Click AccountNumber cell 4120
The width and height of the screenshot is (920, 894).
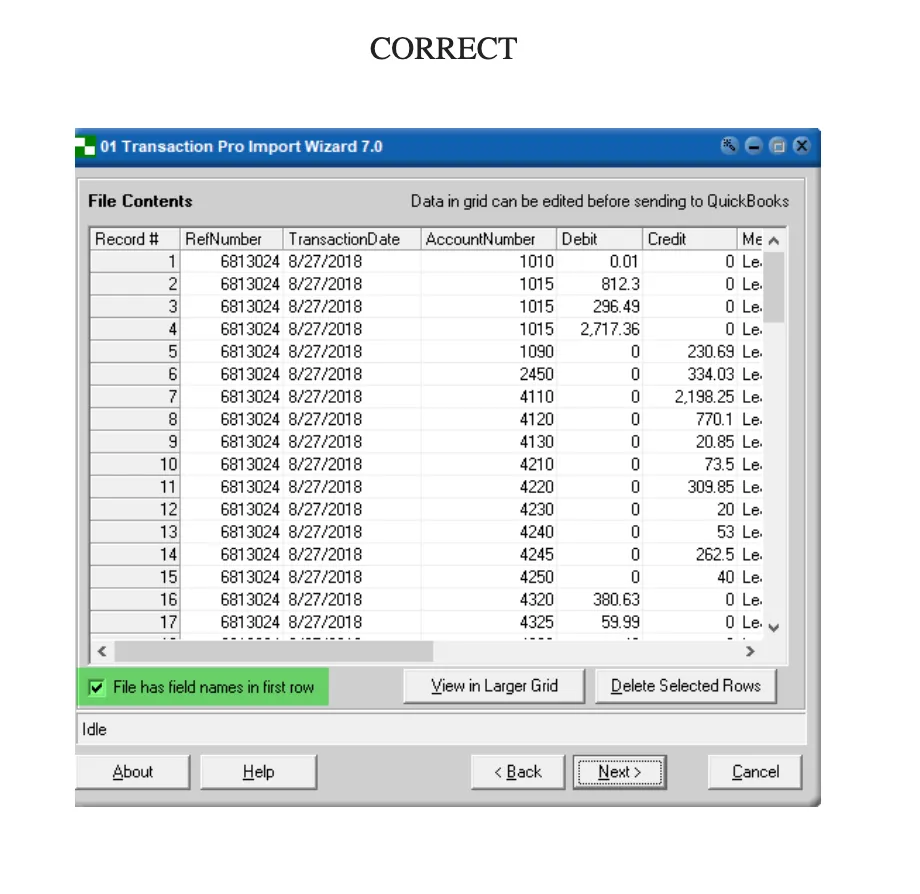pyautogui.click(x=488, y=419)
